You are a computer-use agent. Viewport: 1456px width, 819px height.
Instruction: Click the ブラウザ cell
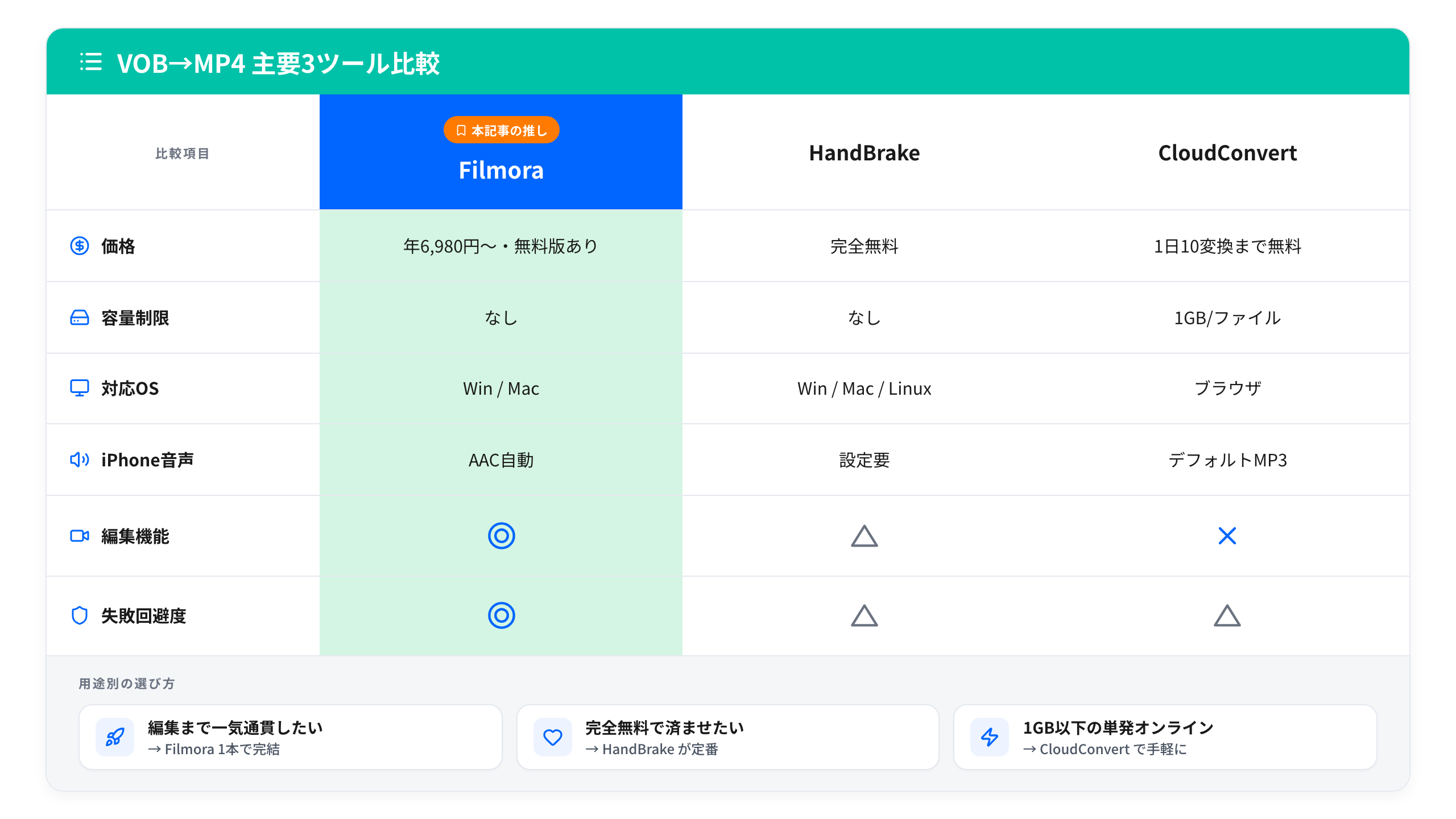pos(1227,388)
